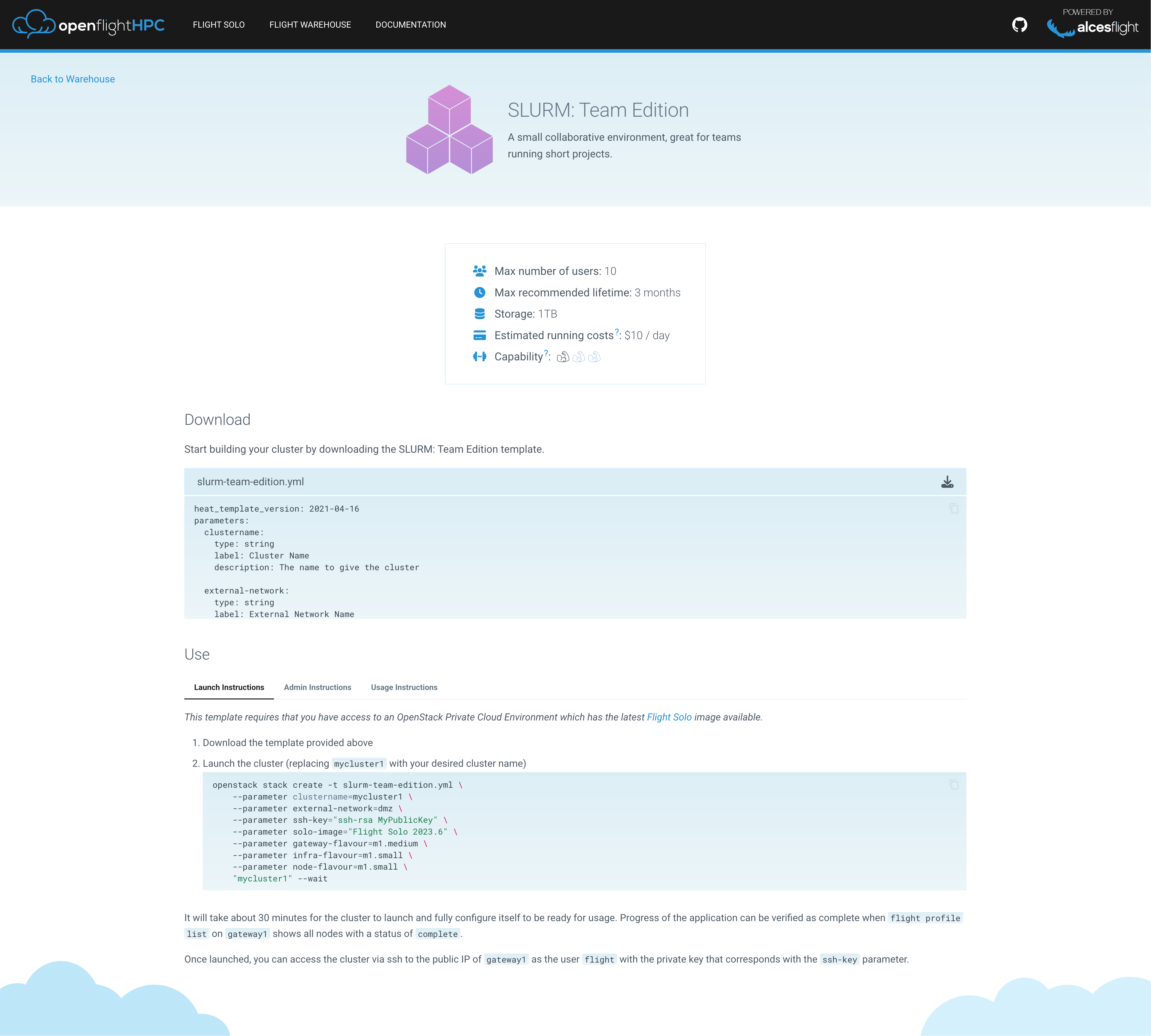
Task: Open Flight Solo navigation menu item
Action: coord(219,25)
